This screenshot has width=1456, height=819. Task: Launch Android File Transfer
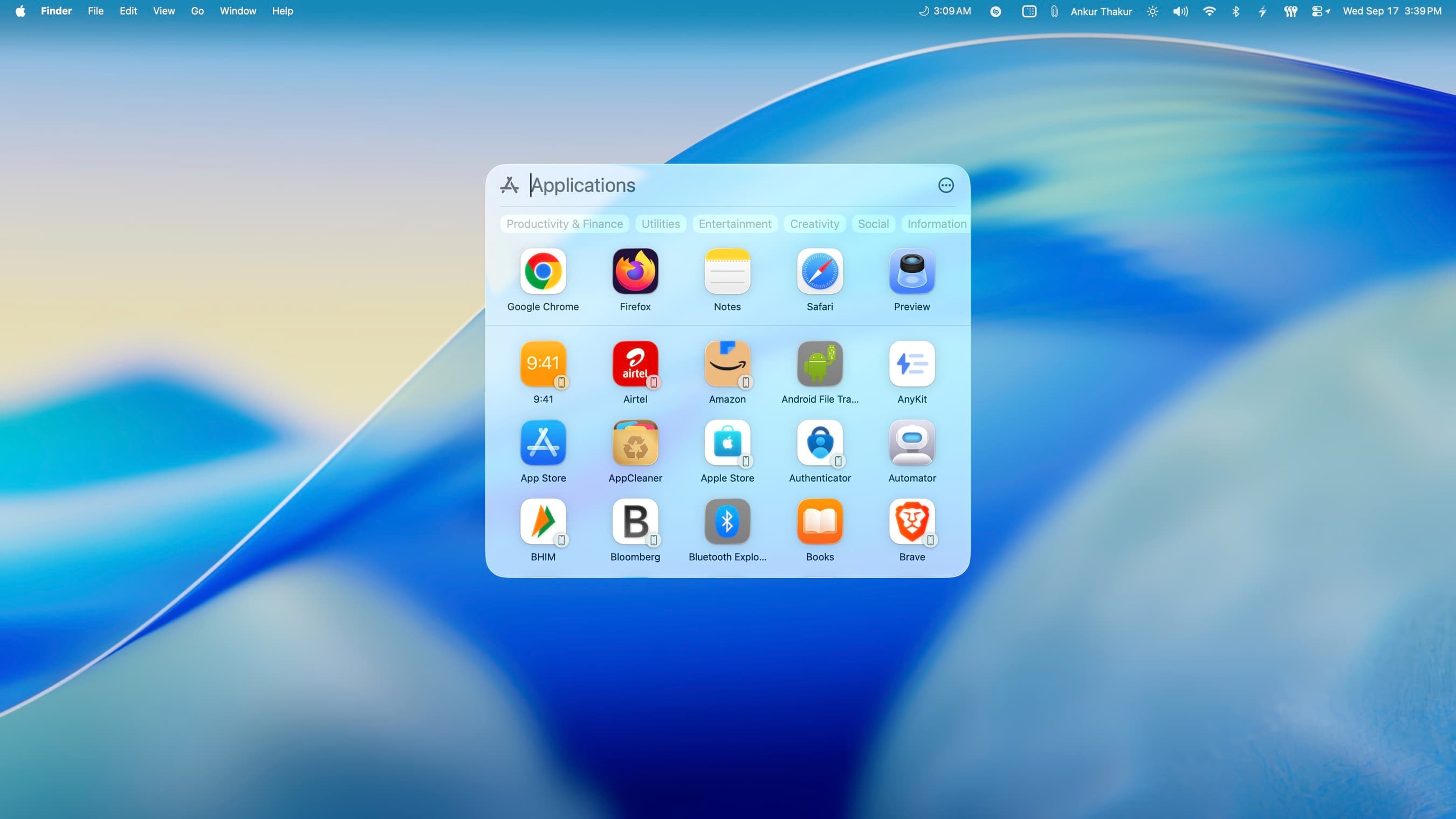[x=820, y=363]
